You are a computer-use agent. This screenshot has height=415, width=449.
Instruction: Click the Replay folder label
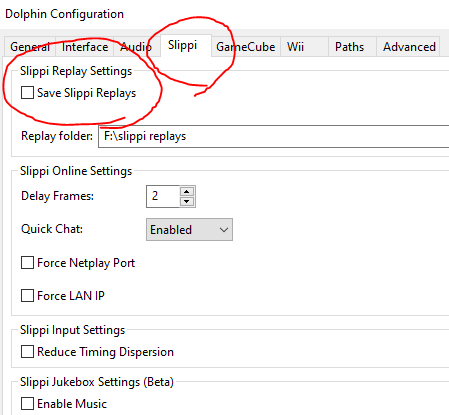pos(57,136)
